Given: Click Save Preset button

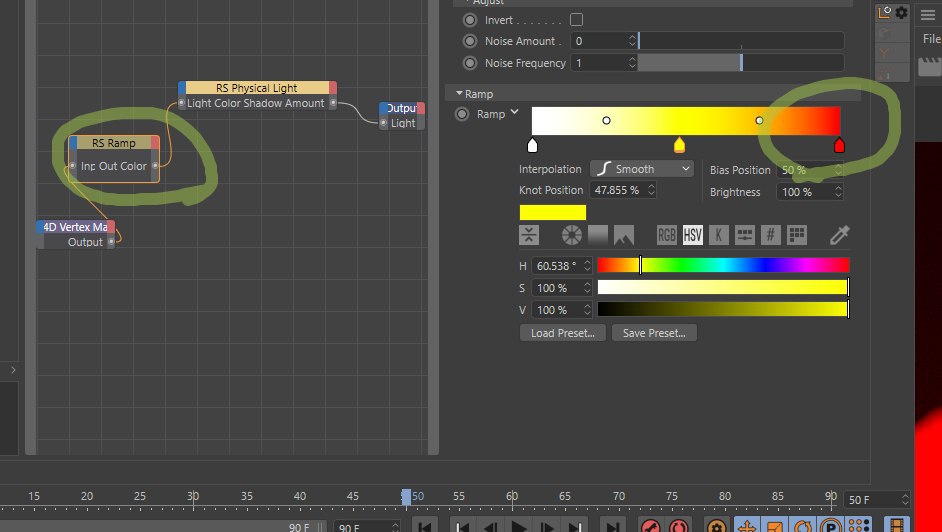Looking at the screenshot, I should (x=654, y=333).
